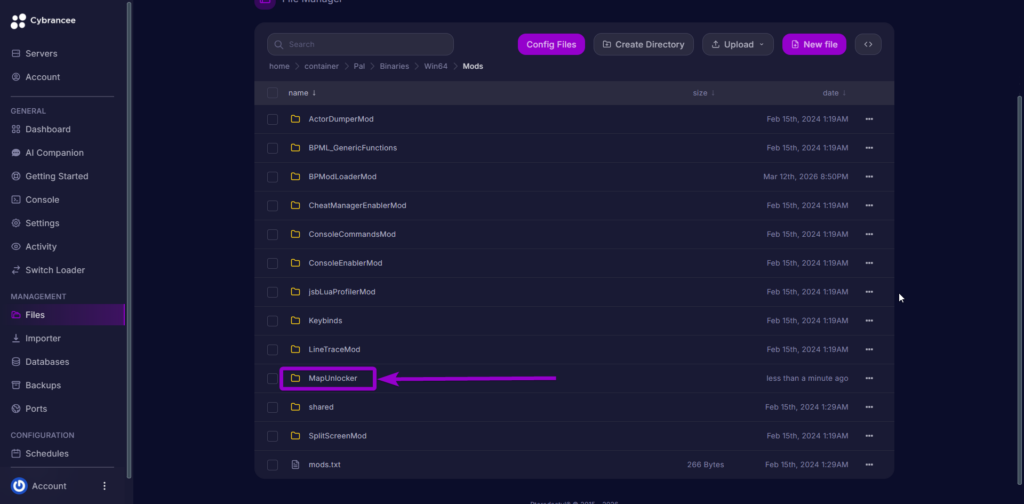Open Console in the sidebar

pos(42,200)
